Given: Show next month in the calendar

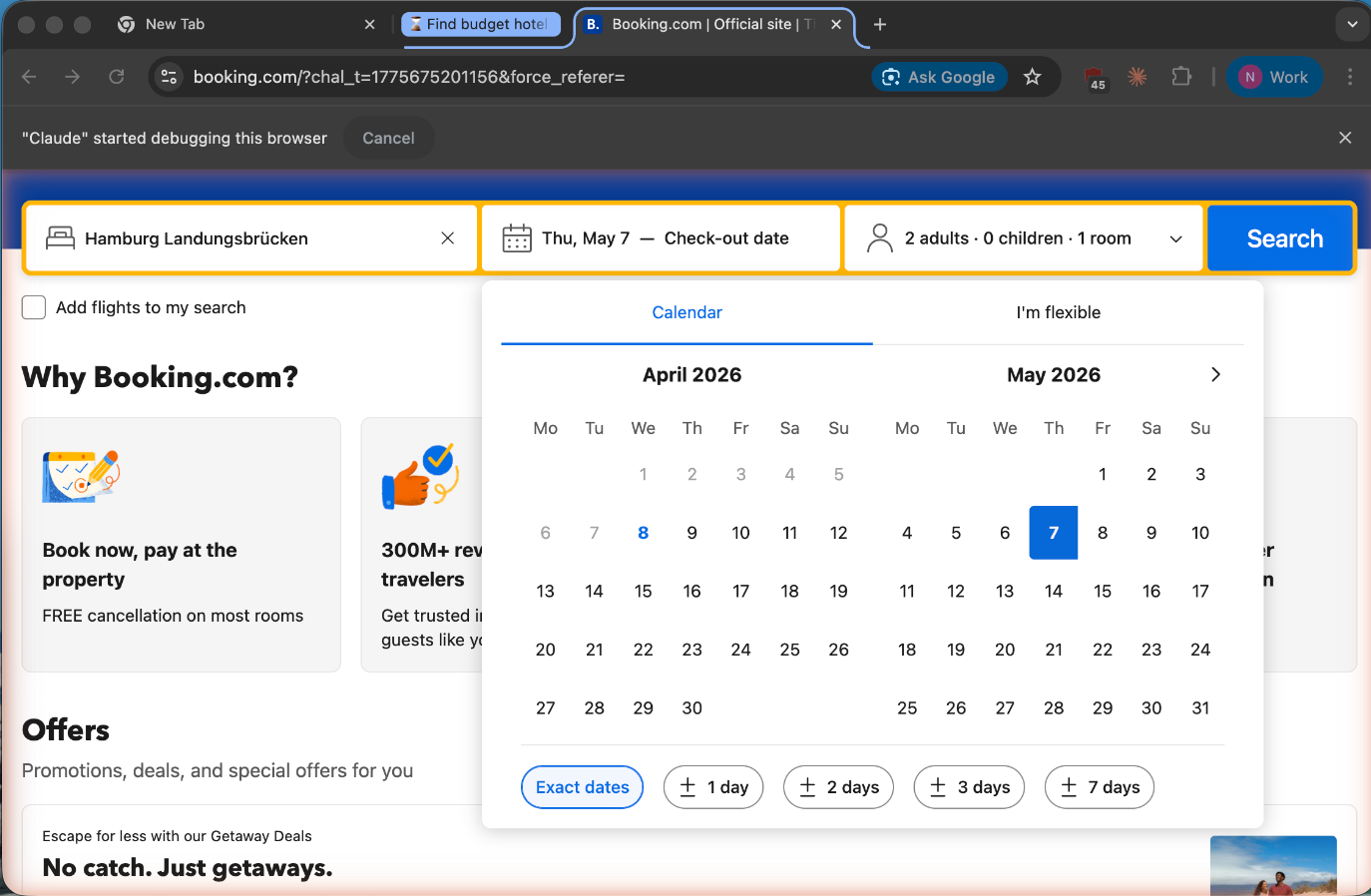Looking at the screenshot, I should (1215, 374).
